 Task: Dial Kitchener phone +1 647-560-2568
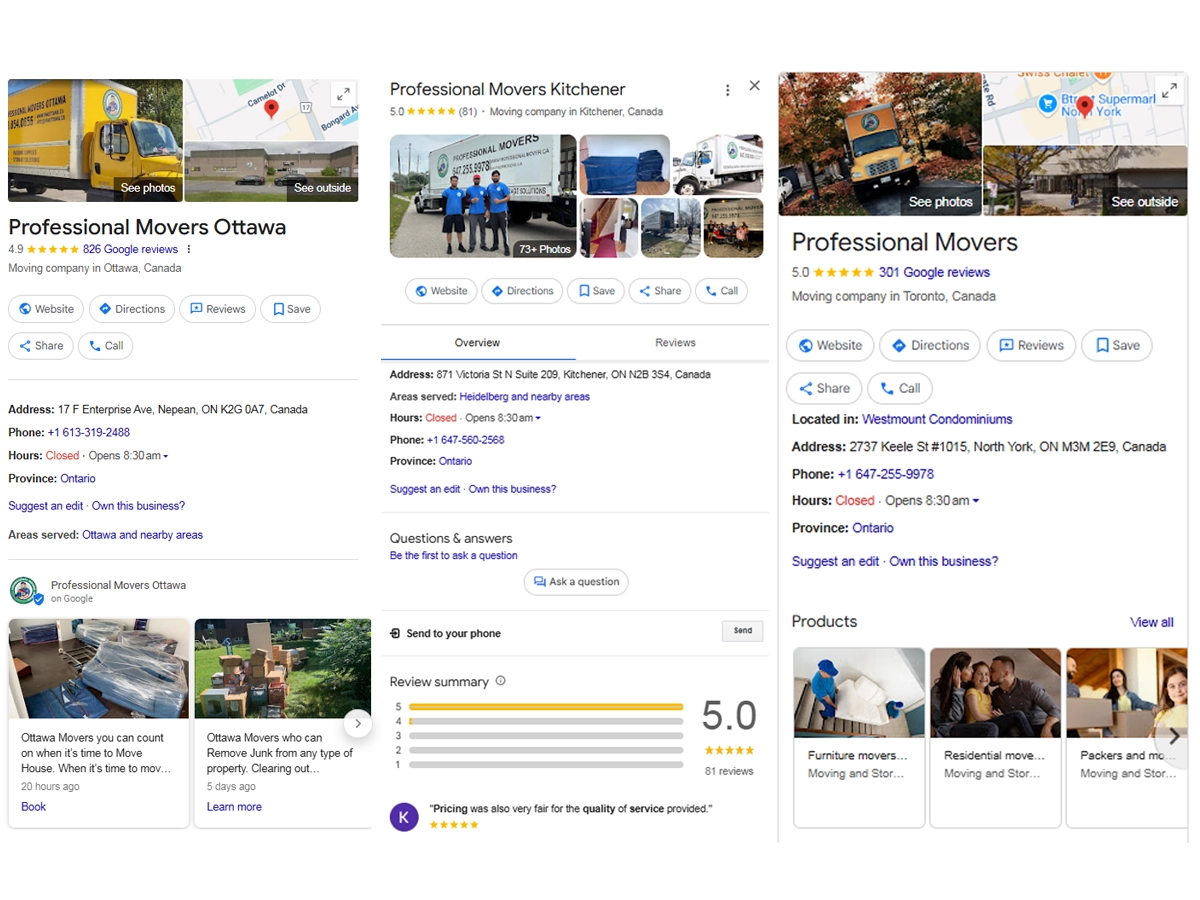[x=465, y=440]
